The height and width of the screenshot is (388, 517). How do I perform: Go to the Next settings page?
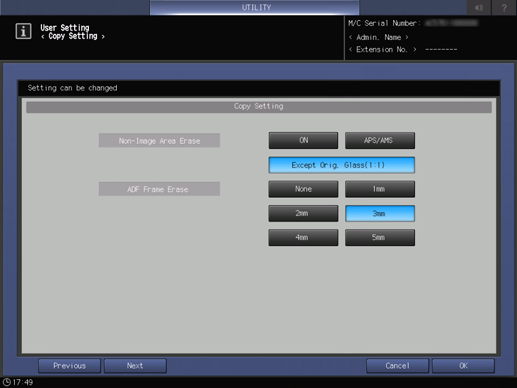click(x=135, y=366)
